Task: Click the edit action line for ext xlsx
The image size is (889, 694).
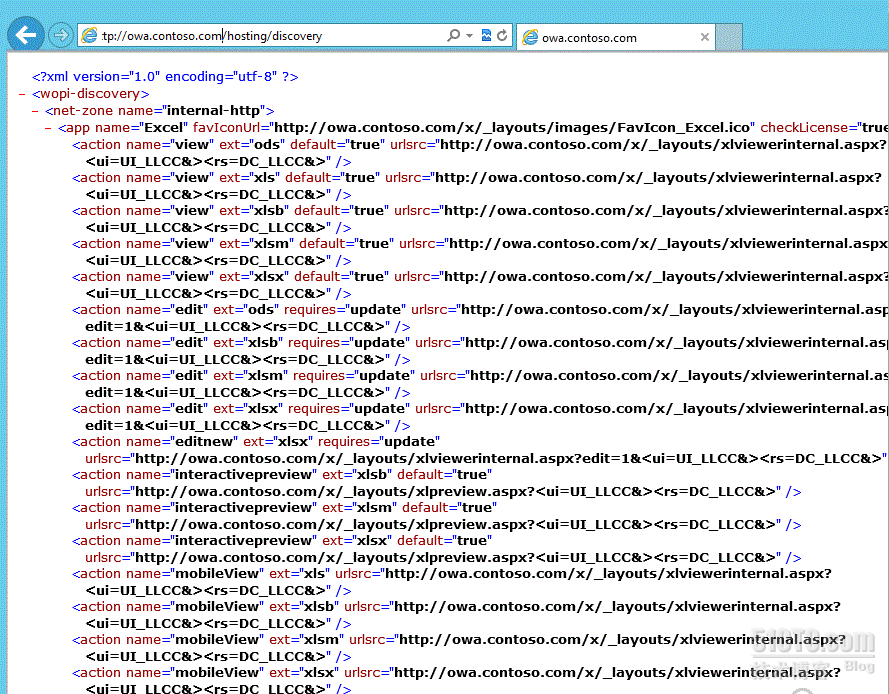Action: click(x=480, y=408)
